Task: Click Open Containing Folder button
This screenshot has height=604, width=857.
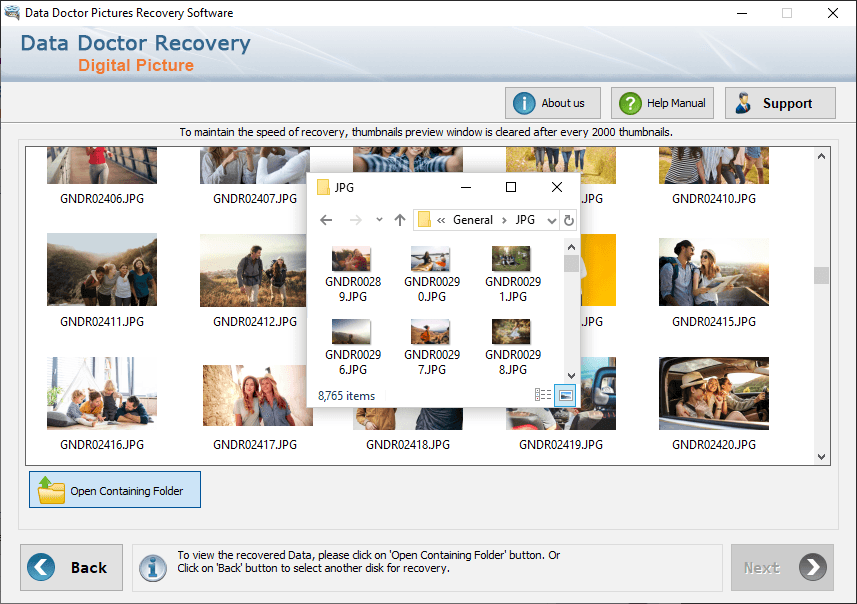Action: tap(115, 490)
